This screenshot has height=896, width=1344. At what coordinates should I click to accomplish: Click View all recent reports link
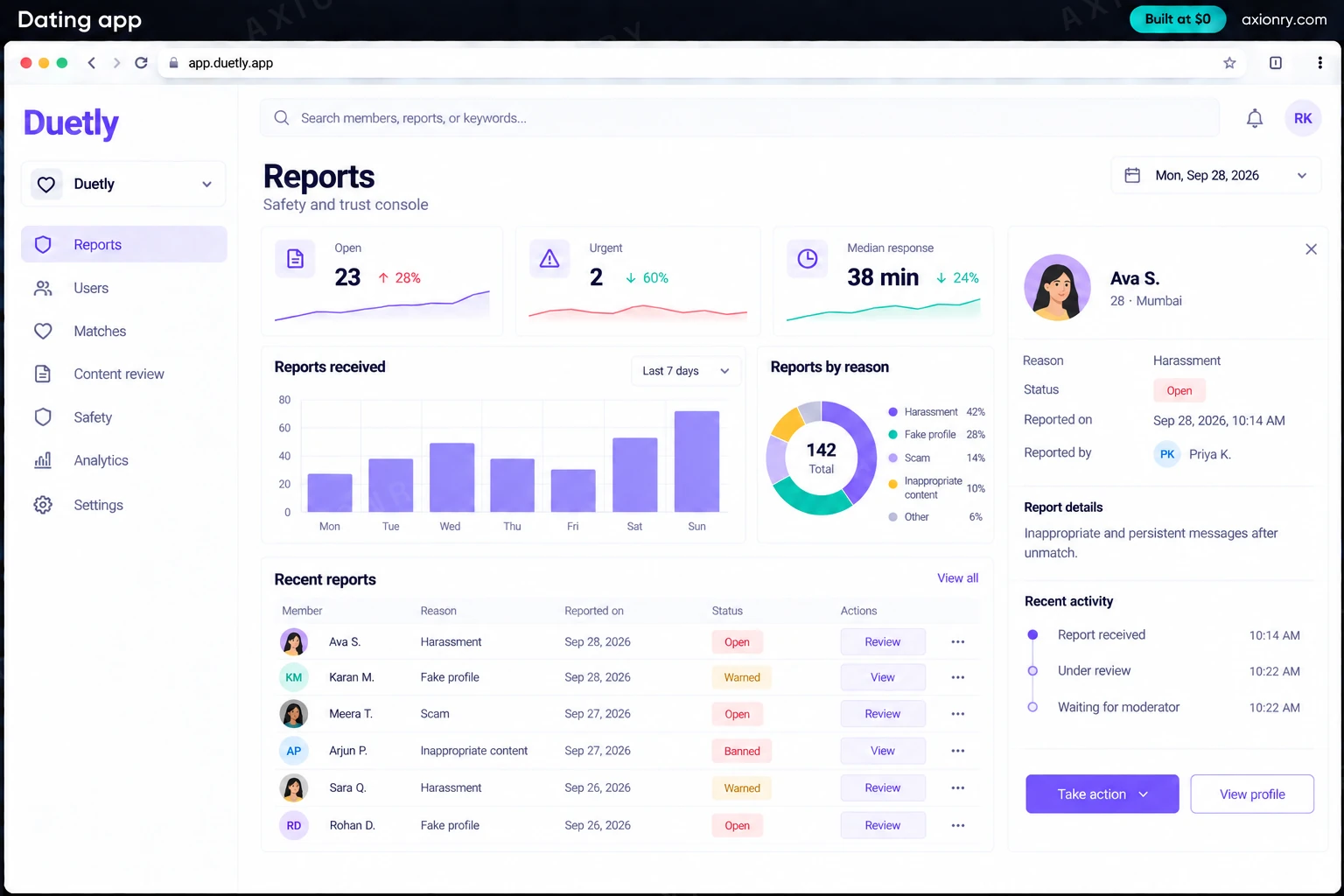point(957,578)
